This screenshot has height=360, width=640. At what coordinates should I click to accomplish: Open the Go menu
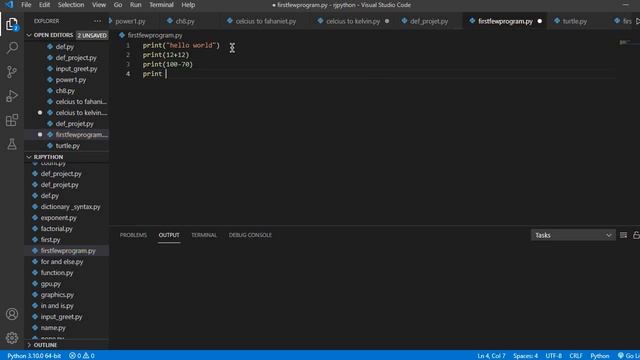coord(118,5)
